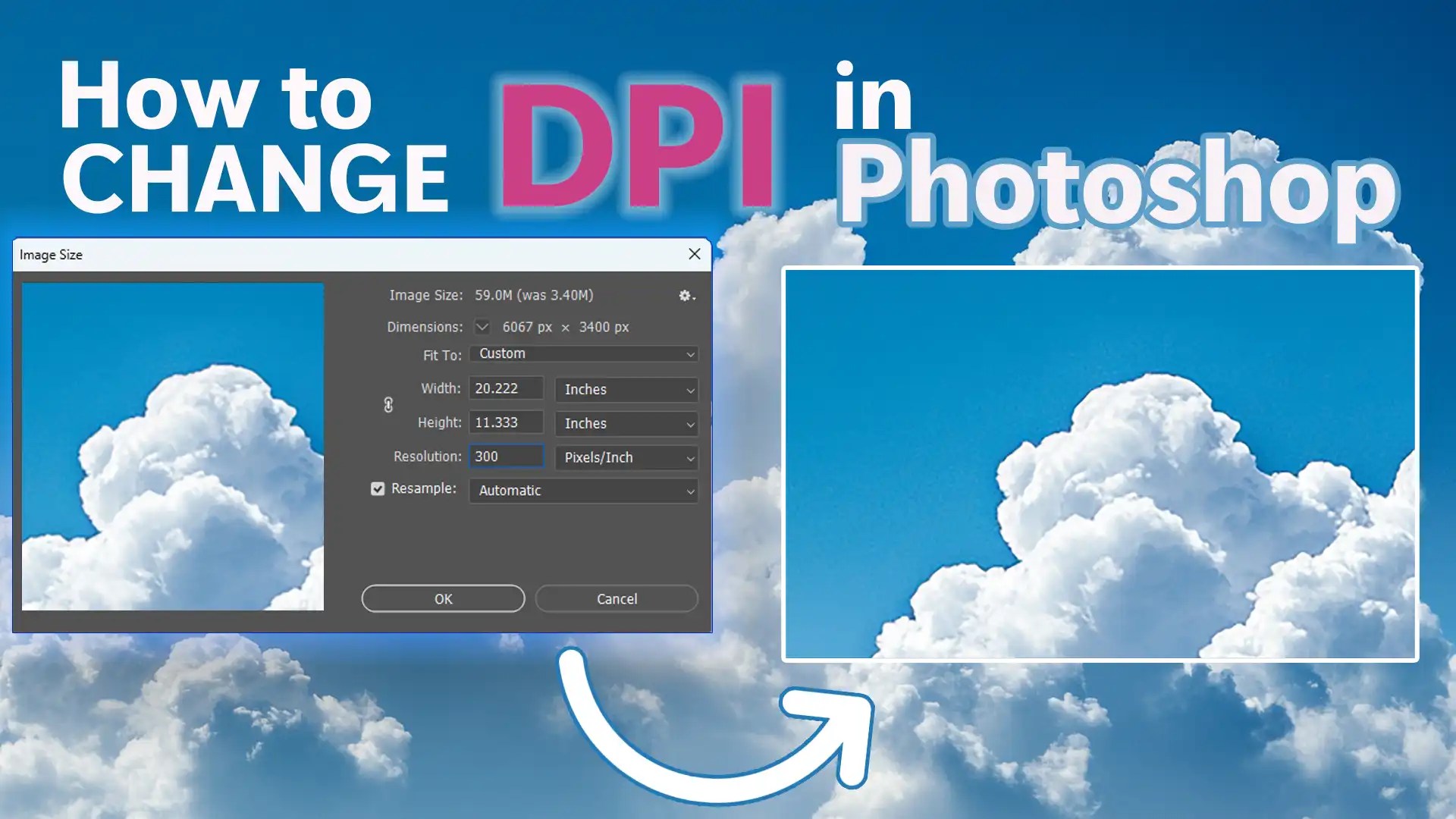The width and height of the screenshot is (1456, 819).
Task: Open the Resample method Automatic dropdown
Action: tap(582, 491)
